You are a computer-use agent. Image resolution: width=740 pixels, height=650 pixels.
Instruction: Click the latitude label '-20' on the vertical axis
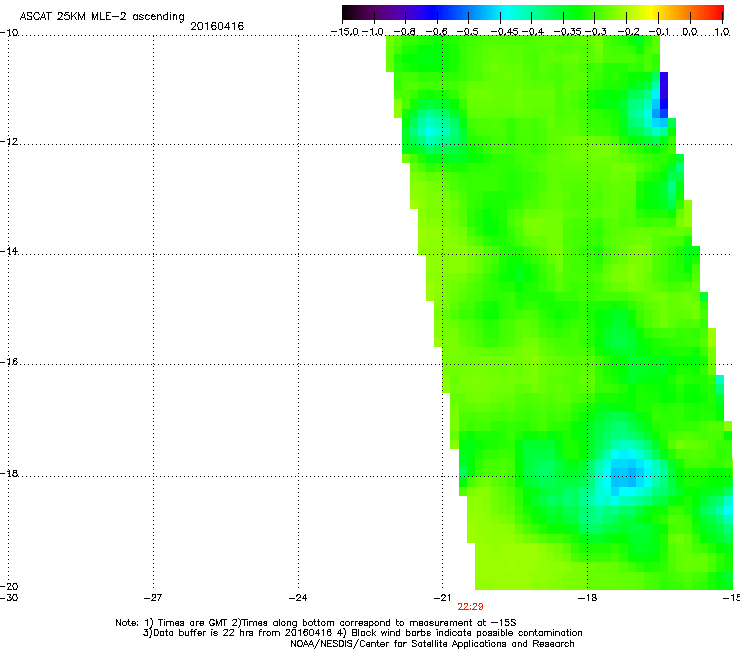9,586
